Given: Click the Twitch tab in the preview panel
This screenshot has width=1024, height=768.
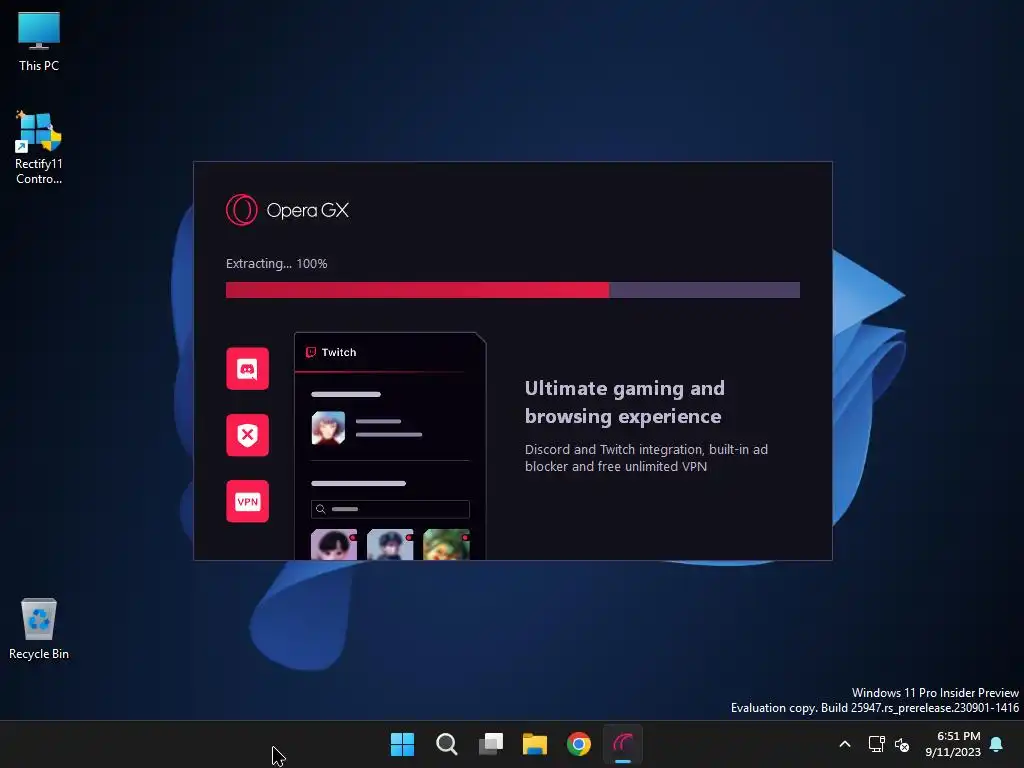Looking at the screenshot, I should 331,353.
